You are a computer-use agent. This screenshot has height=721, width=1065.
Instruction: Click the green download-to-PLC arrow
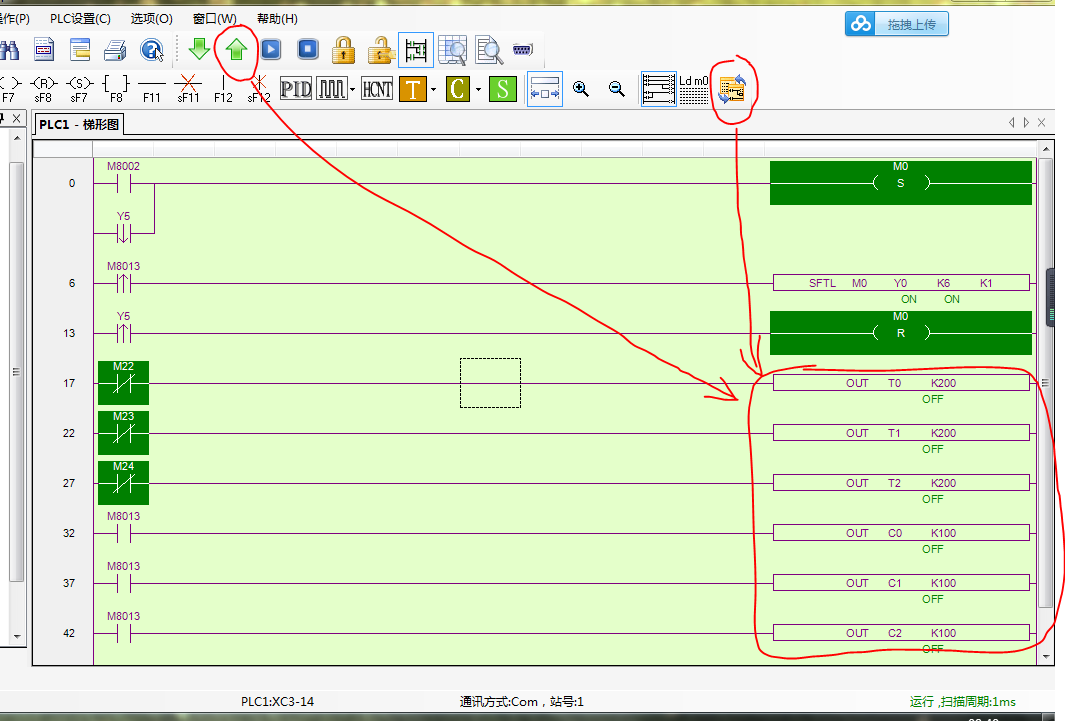pos(200,49)
